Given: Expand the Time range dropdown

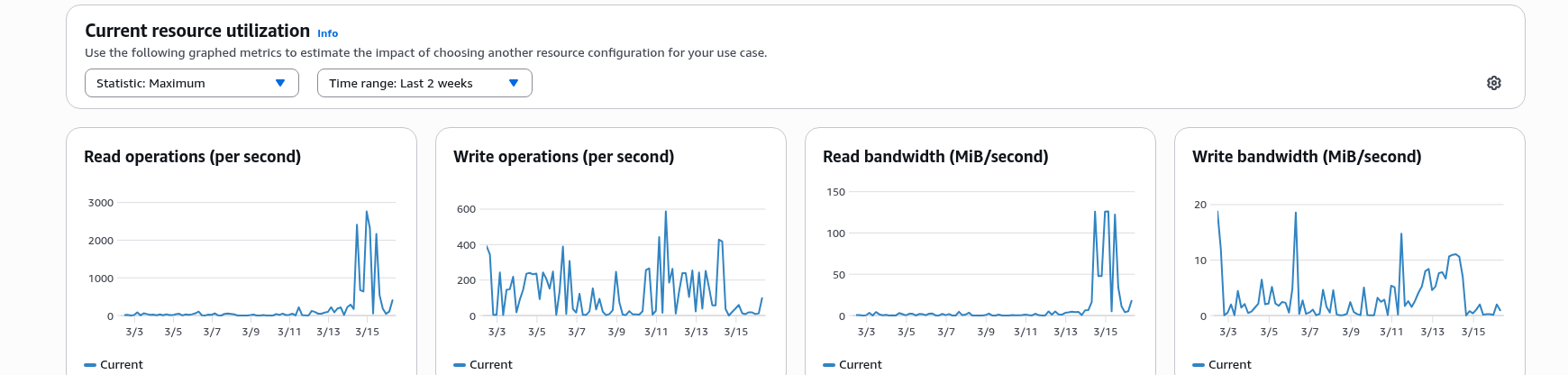Looking at the screenshot, I should click(x=424, y=83).
